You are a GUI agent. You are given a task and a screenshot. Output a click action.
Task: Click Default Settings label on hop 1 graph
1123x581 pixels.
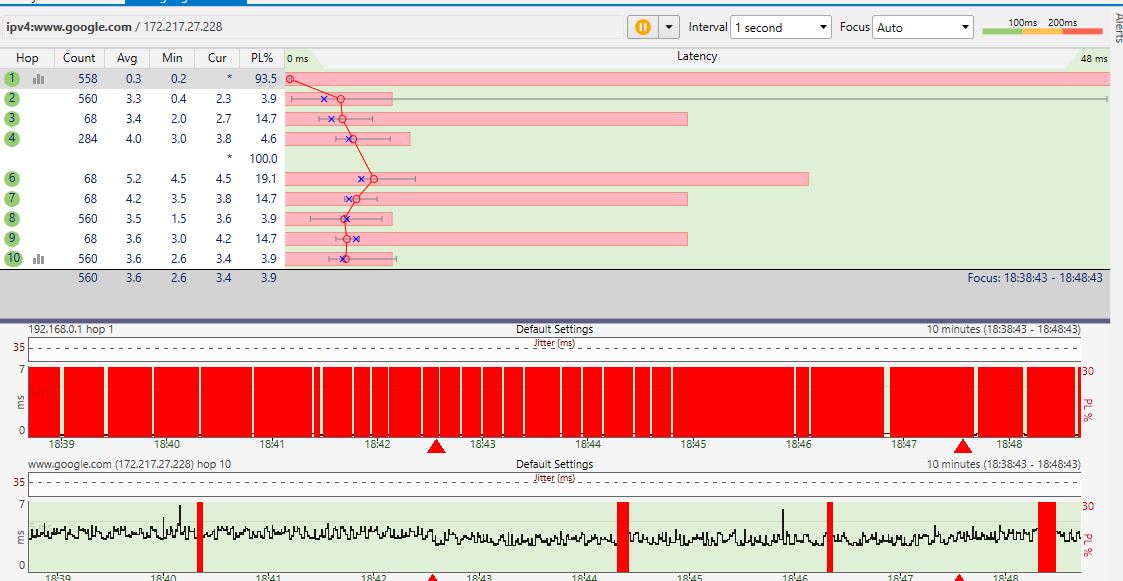point(554,329)
